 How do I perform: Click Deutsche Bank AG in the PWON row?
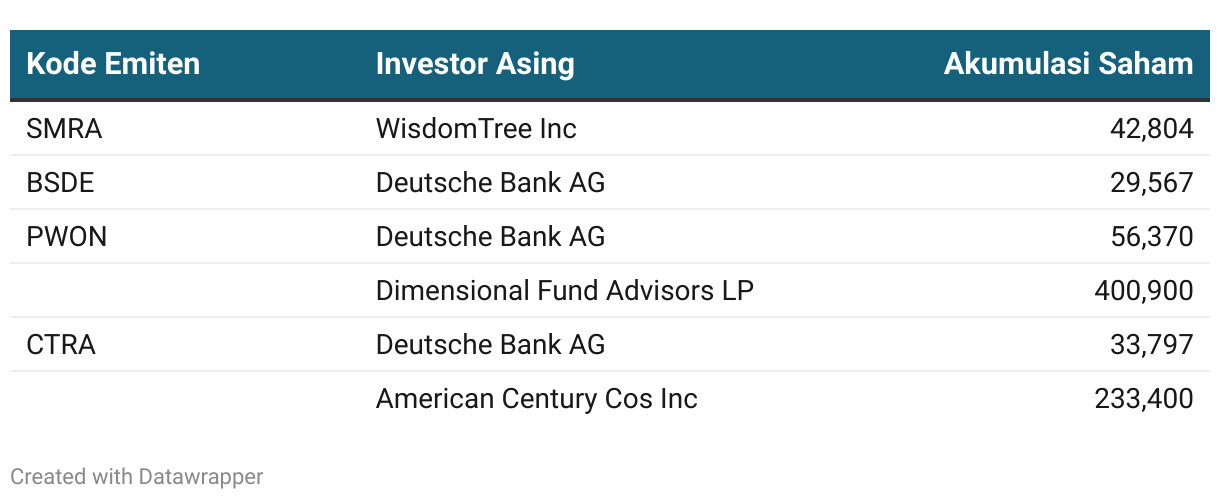[x=490, y=237]
